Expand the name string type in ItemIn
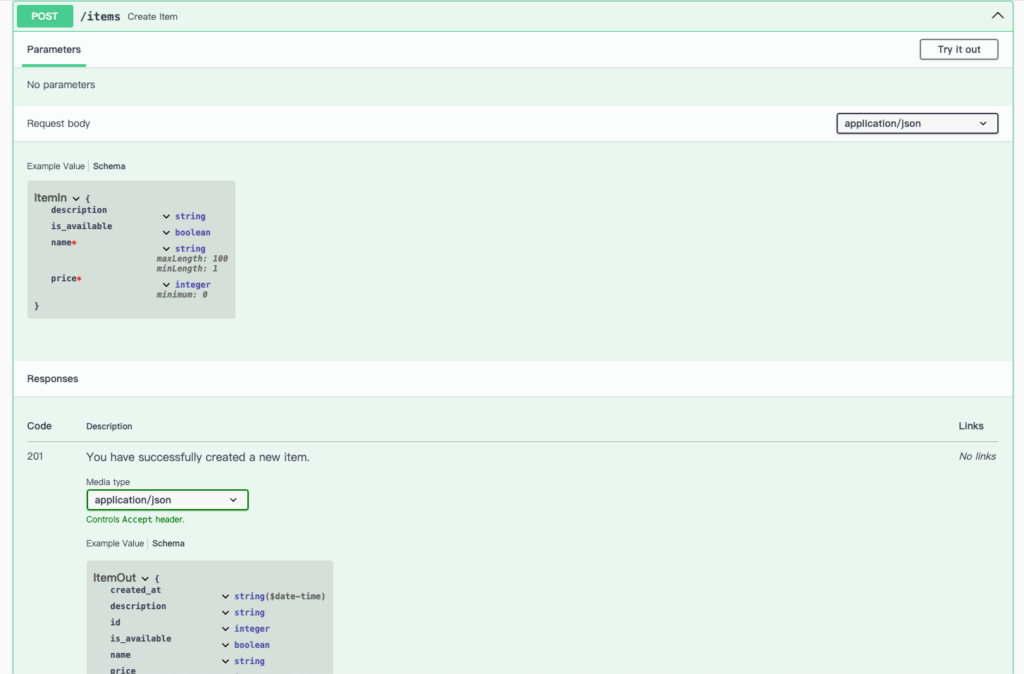 click(168, 248)
